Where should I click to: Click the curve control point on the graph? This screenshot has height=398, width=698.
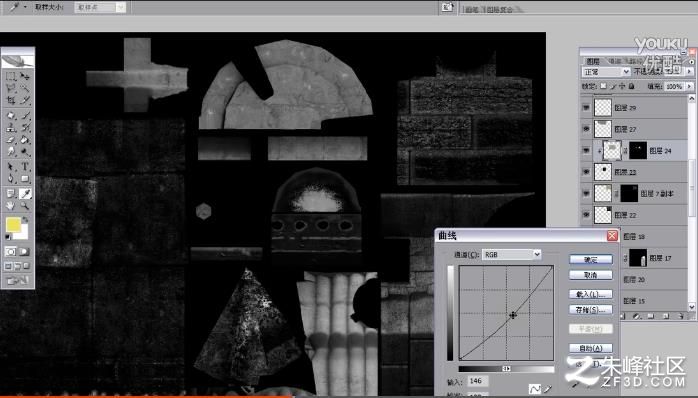pos(513,315)
